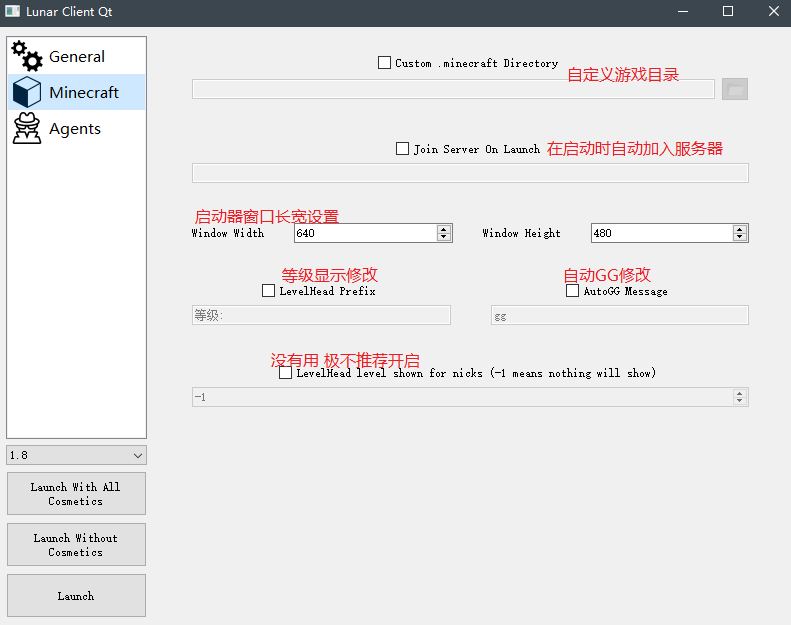Screen dimensions: 791x625
Task: Open the General settings page
Action: click(77, 56)
